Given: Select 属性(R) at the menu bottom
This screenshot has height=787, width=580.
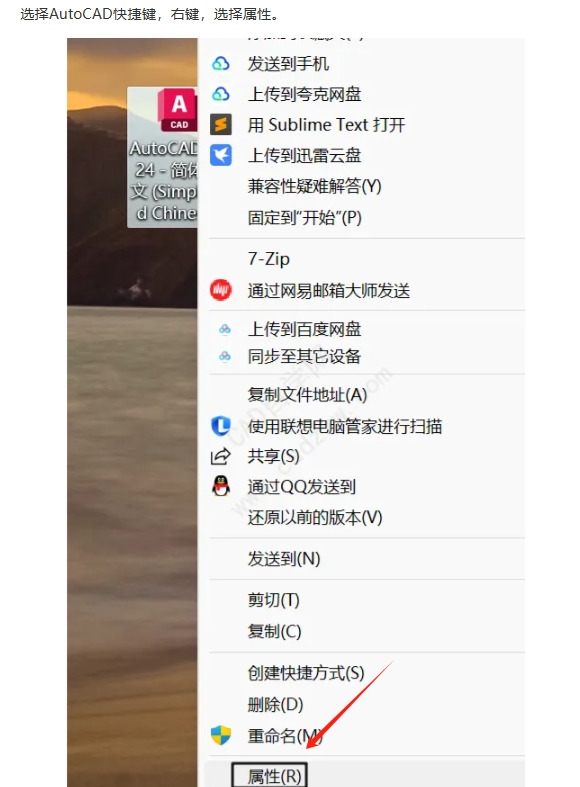Looking at the screenshot, I should tap(274, 776).
